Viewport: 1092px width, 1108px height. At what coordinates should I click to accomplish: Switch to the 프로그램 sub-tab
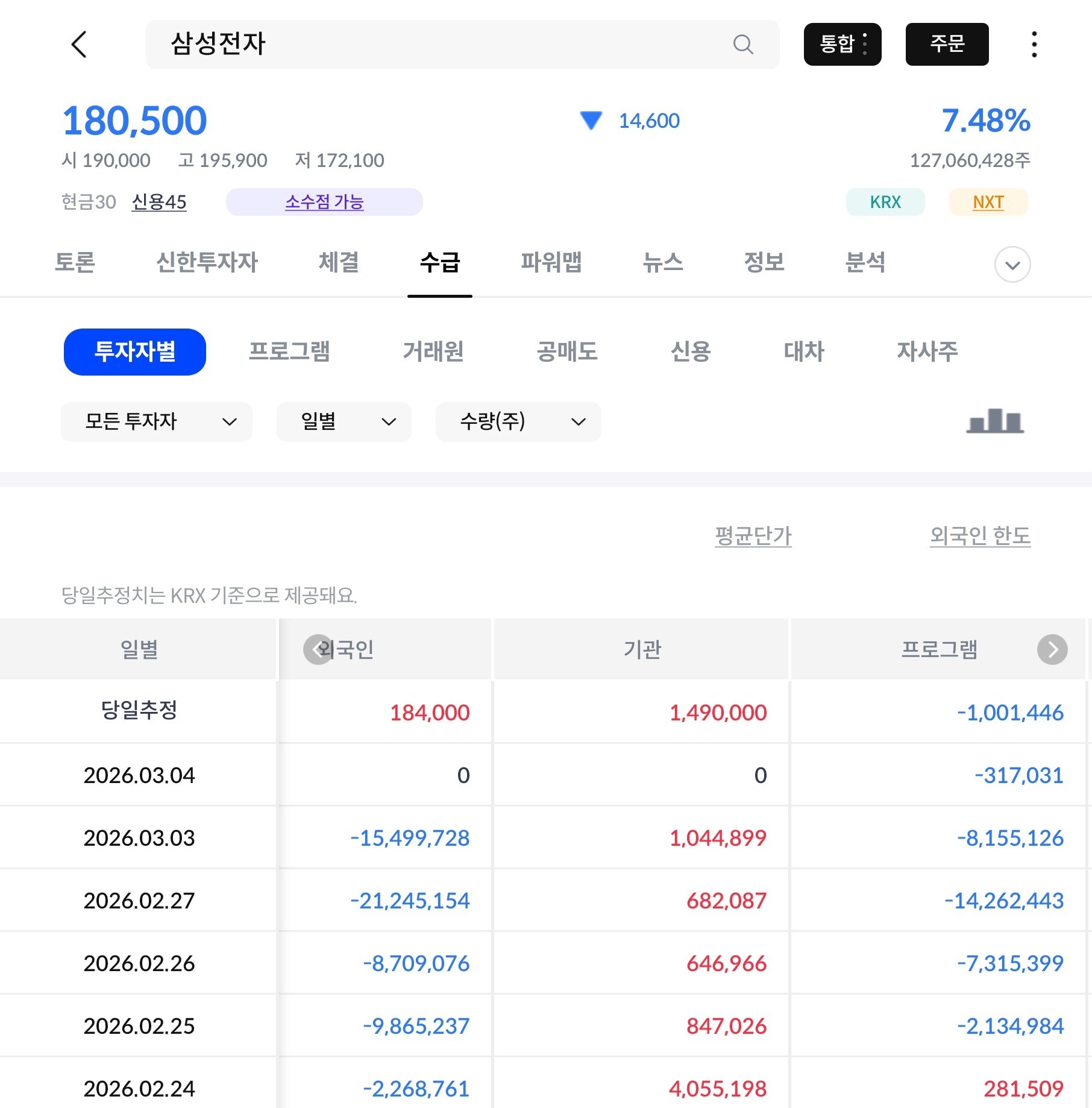289,351
